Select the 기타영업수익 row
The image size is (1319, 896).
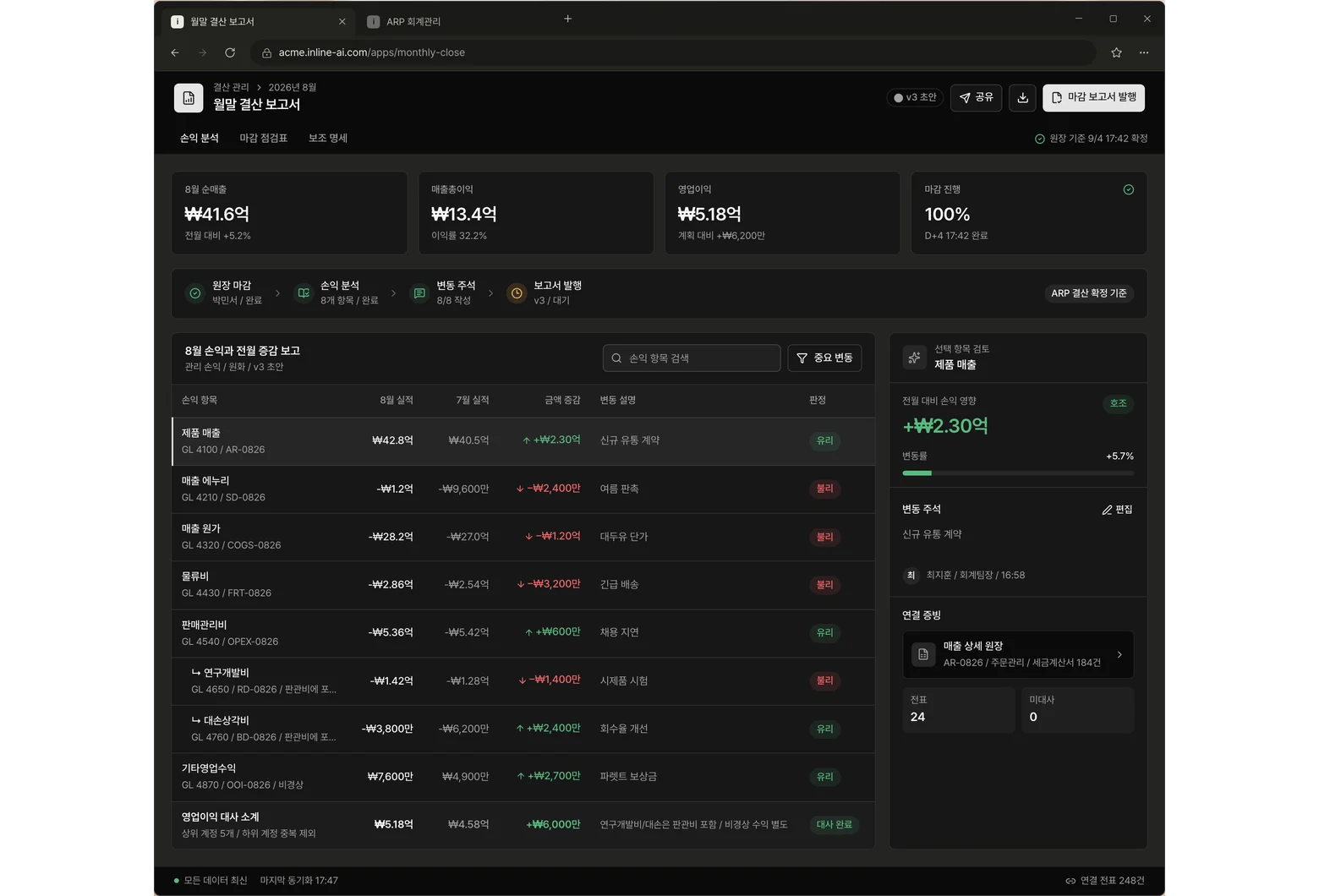click(x=523, y=777)
